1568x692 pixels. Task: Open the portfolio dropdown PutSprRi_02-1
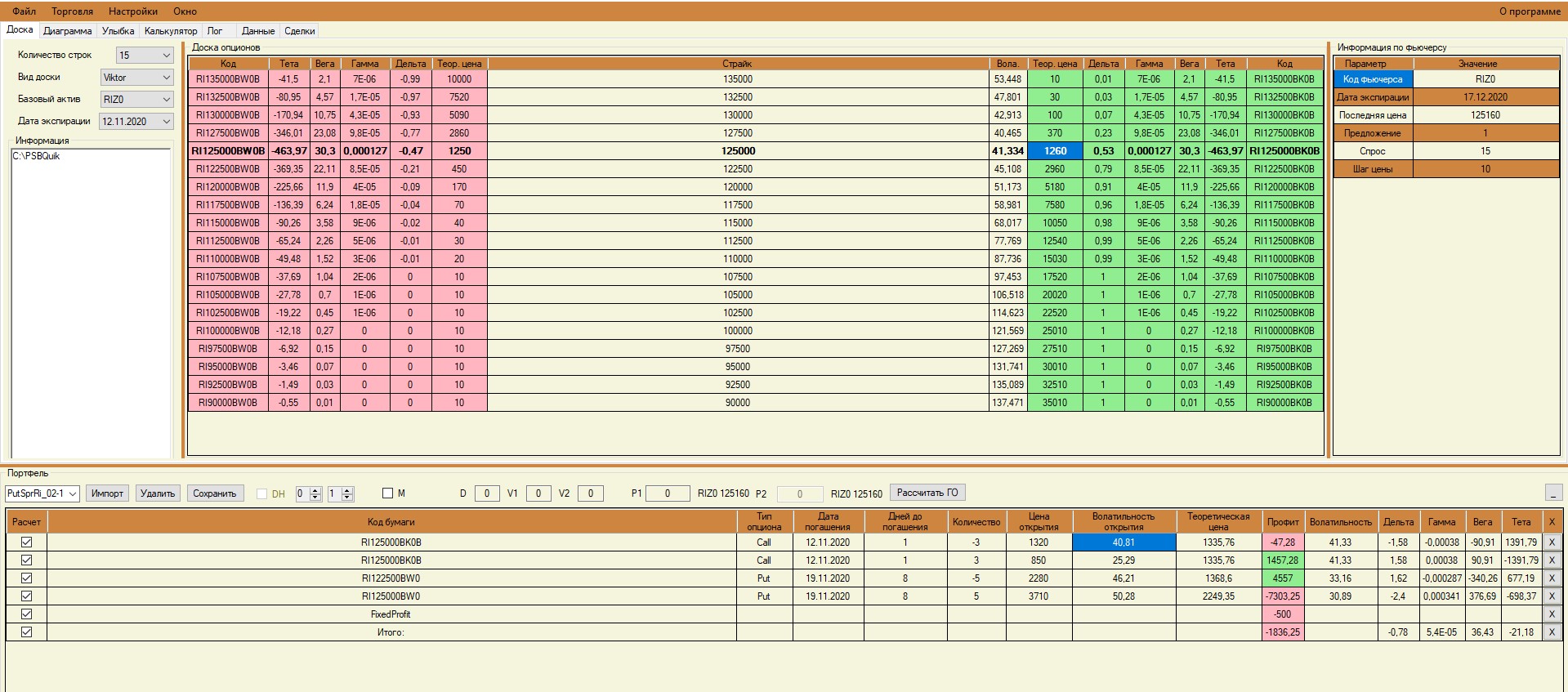[42, 493]
